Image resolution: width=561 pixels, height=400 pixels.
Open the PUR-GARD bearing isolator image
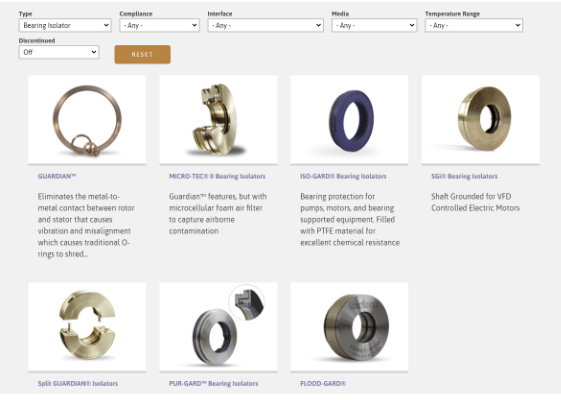218,327
